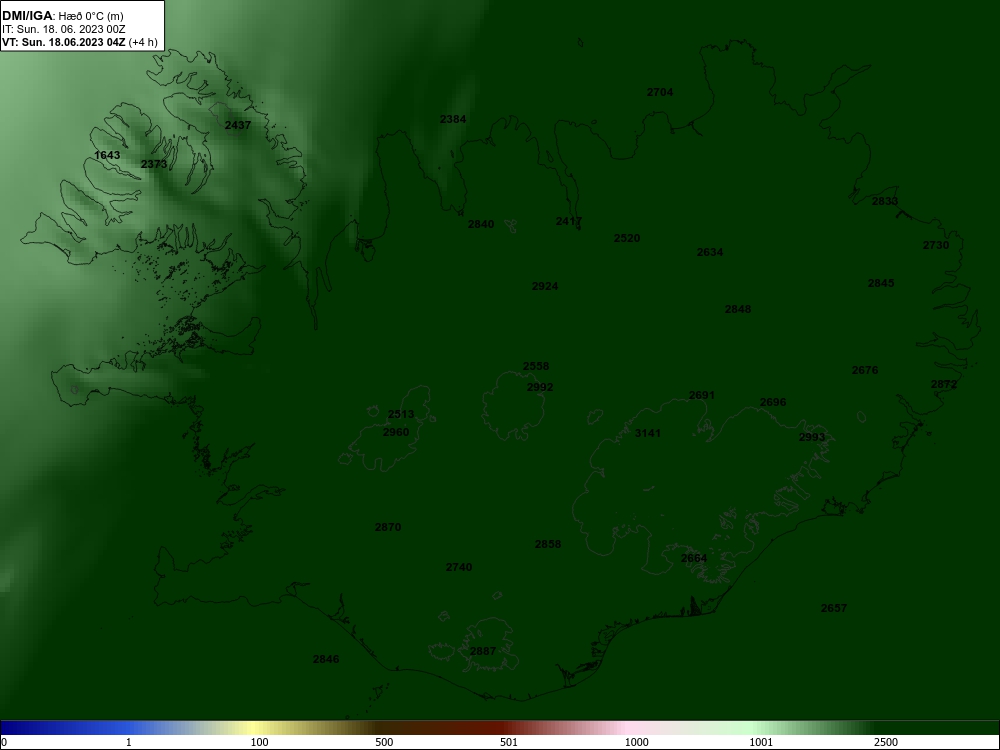Select the 2691 value label
The height and width of the screenshot is (750, 1000).
click(702, 395)
